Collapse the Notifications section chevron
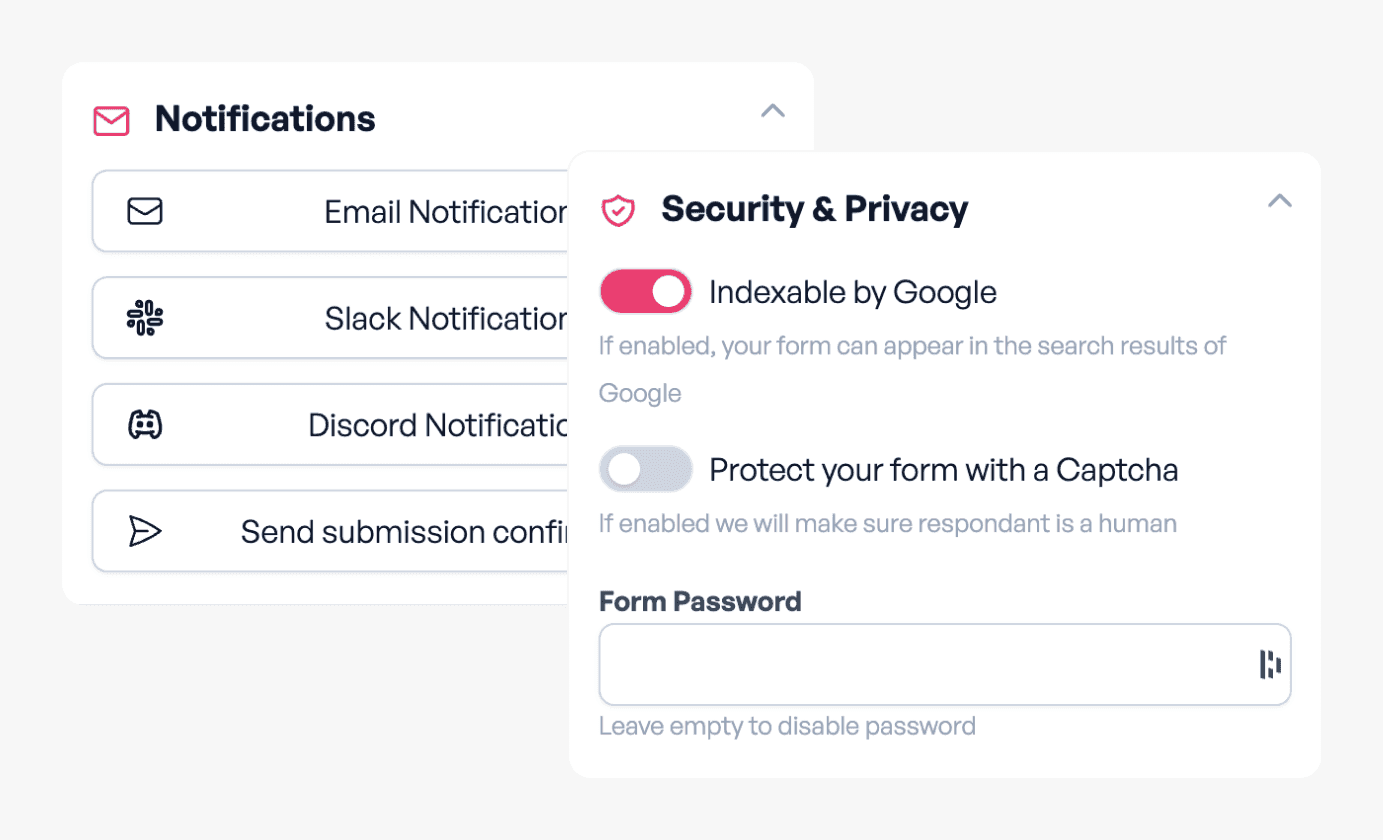 [772, 111]
